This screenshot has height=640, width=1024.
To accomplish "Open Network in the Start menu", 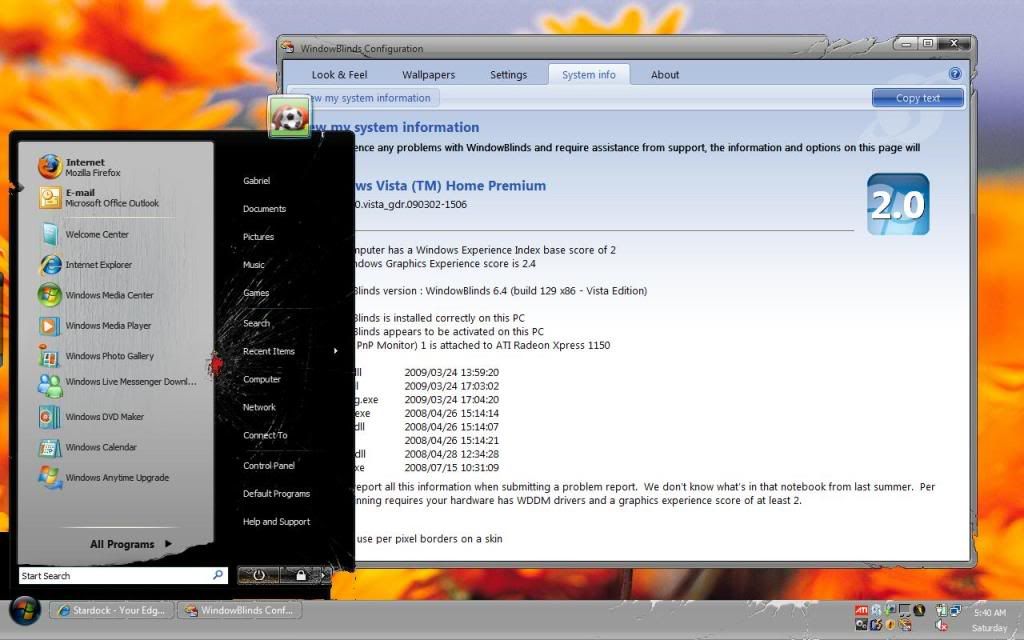I will click(x=259, y=408).
